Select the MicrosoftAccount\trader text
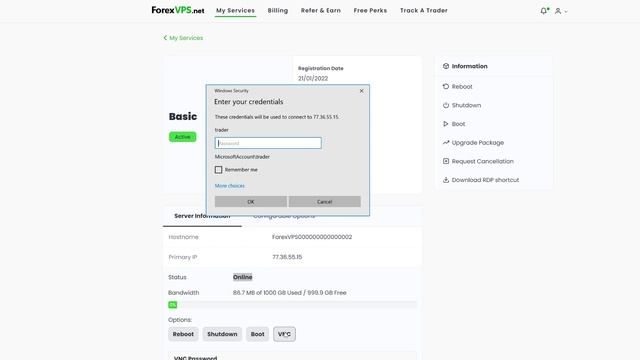Viewport: 640px width, 360px height. [x=242, y=157]
